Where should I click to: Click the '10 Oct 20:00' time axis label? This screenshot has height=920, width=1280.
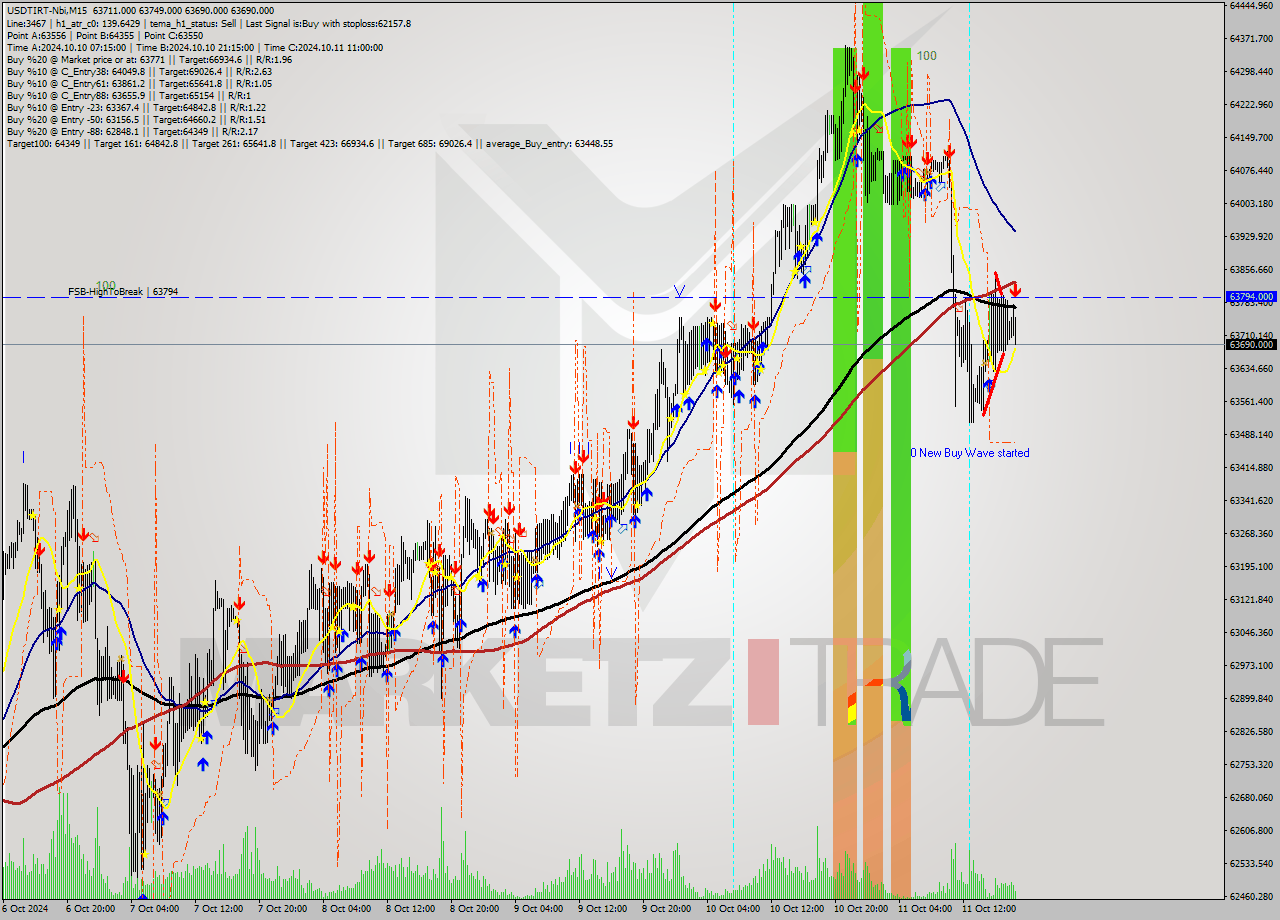[859, 909]
